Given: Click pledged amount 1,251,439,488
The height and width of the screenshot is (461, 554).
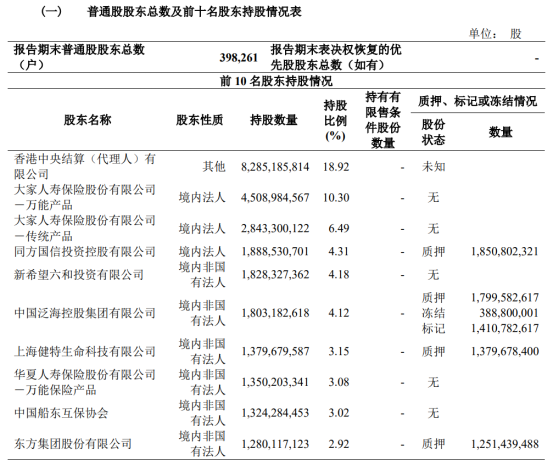Looking at the screenshot, I should tap(505, 444).
